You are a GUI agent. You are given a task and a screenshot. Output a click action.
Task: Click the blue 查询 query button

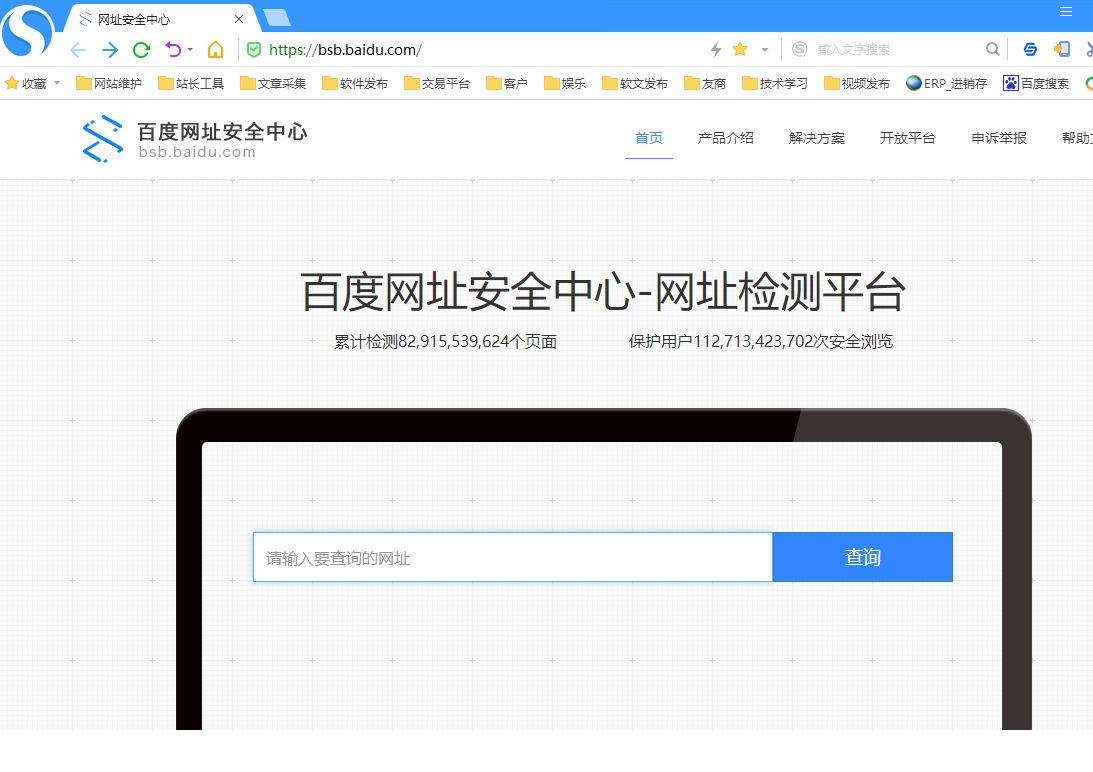point(862,557)
